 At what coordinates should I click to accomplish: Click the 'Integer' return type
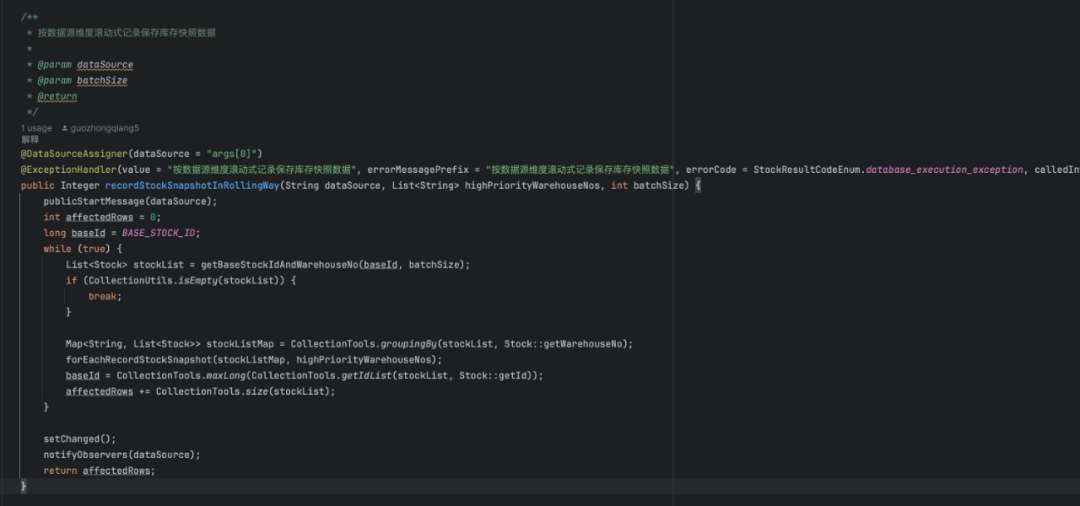80,186
